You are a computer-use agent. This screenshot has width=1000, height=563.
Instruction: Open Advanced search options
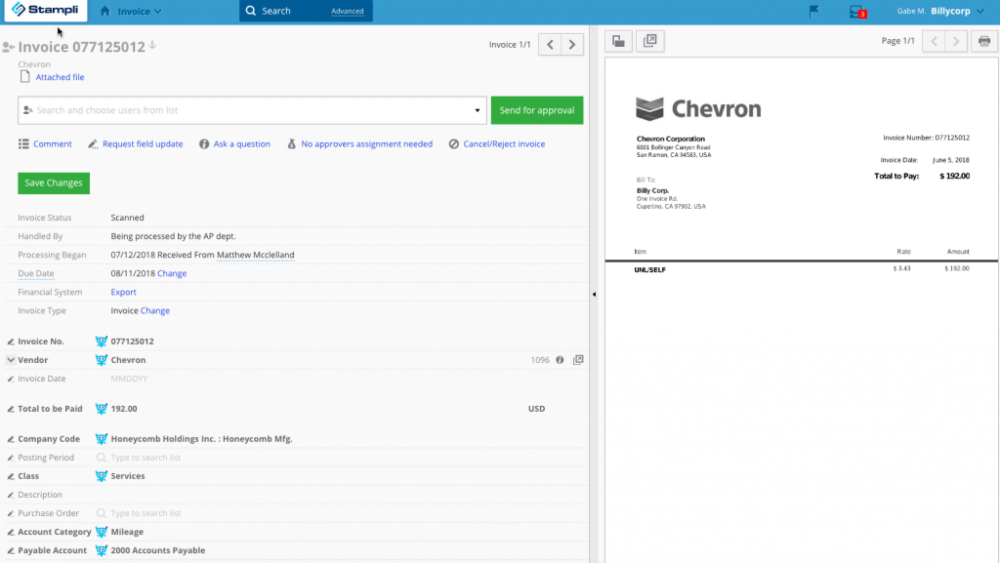click(x=348, y=11)
